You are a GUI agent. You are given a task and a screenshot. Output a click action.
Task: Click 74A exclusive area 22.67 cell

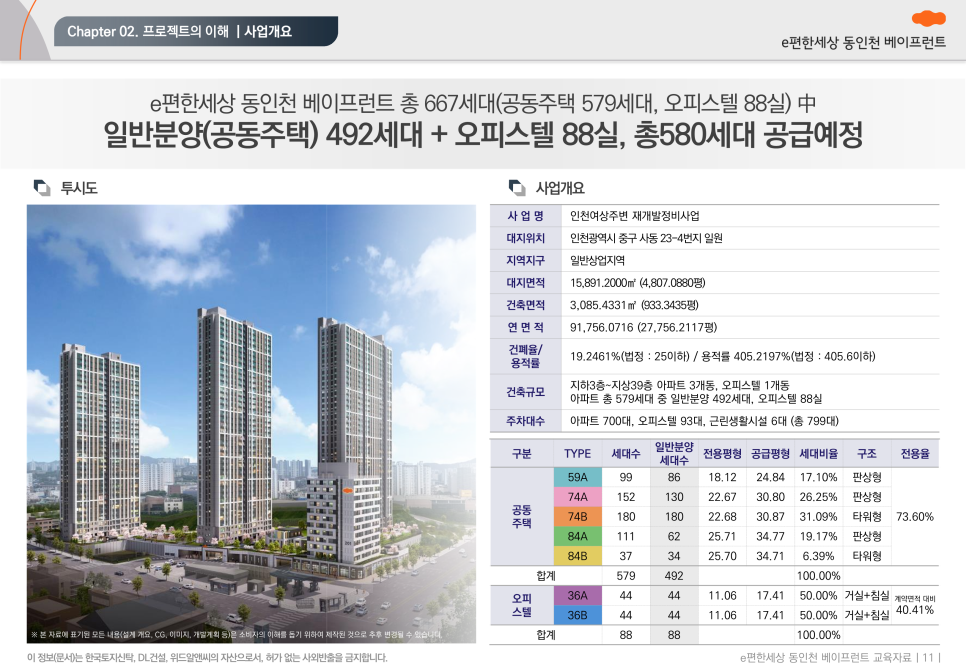pyautogui.click(x=722, y=497)
